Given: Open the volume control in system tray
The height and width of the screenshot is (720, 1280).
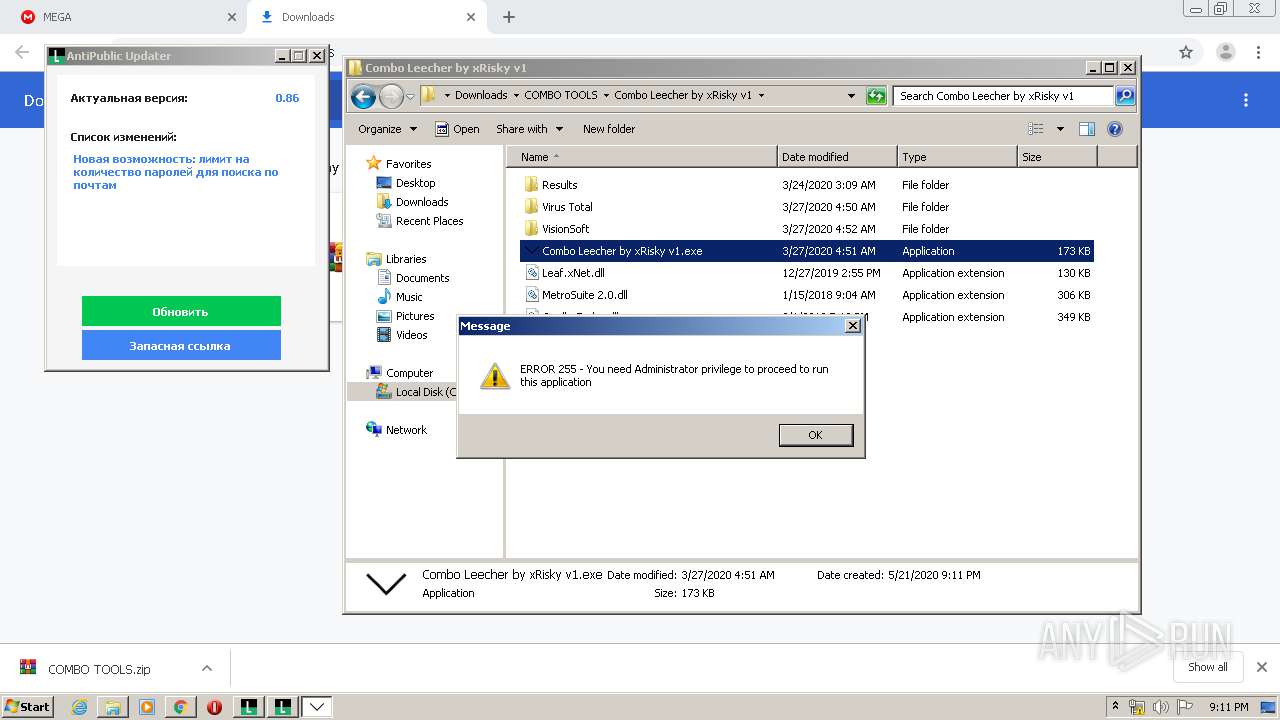Looking at the screenshot, I should click(x=1160, y=707).
